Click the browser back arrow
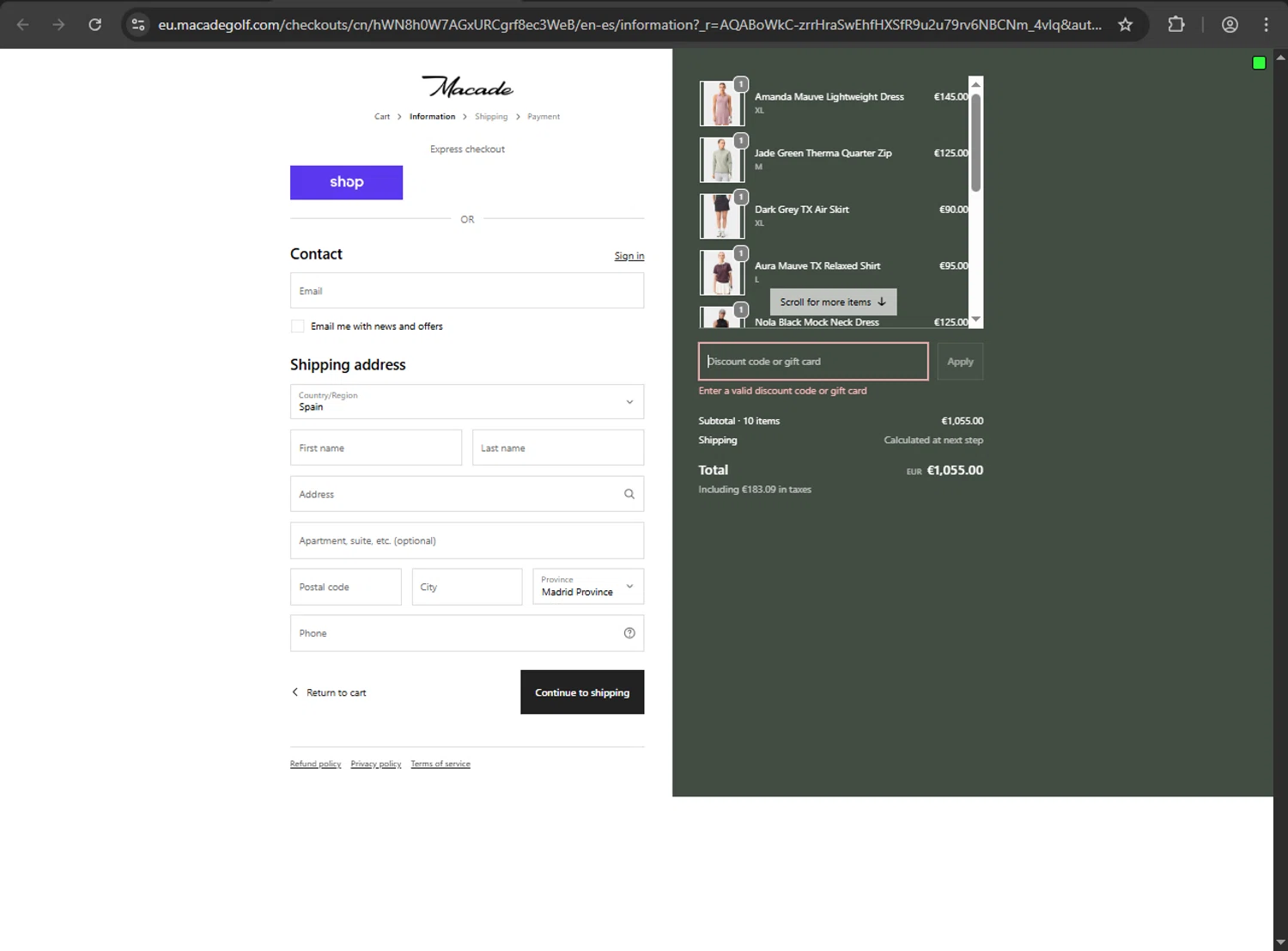Screen dimensions: 1288x951 tap(23, 24)
